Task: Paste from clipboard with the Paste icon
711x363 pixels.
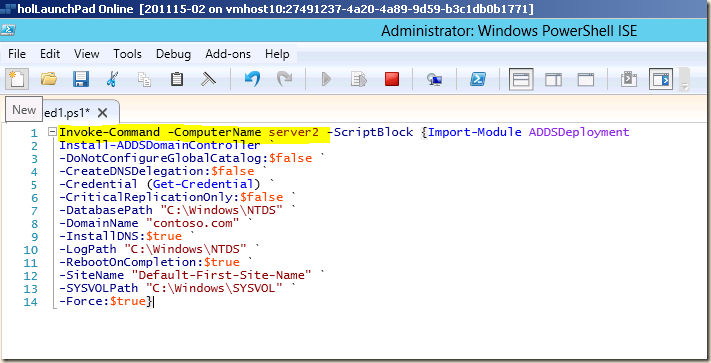Action: pyautogui.click(x=176, y=80)
